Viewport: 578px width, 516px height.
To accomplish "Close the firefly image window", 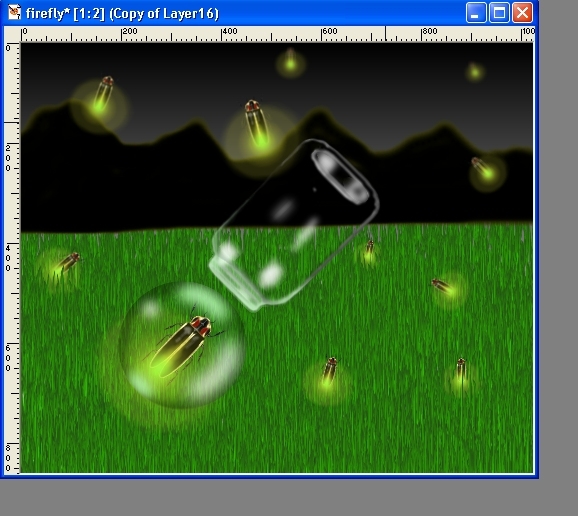I will [522, 13].
